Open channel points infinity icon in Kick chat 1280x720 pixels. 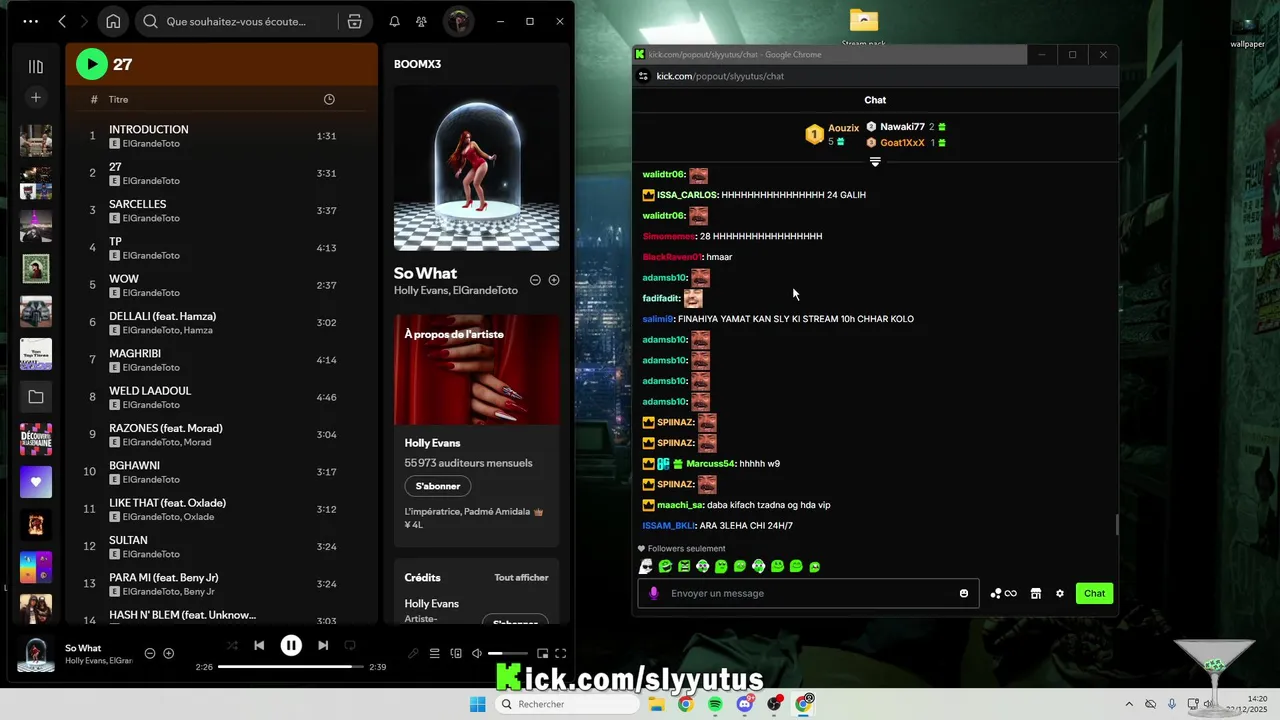1003,593
